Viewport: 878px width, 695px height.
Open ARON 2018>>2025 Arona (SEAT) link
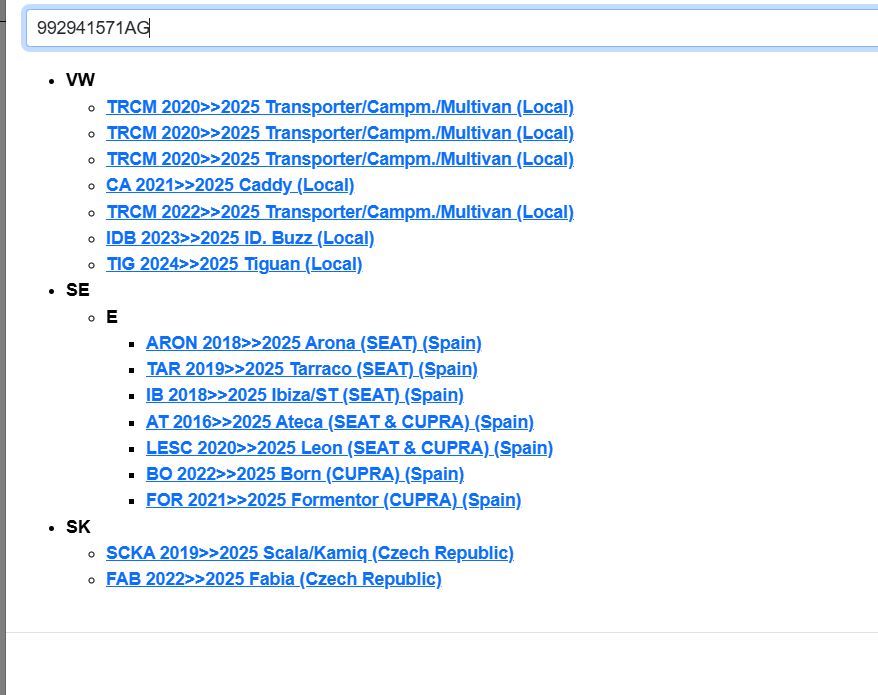click(313, 343)
